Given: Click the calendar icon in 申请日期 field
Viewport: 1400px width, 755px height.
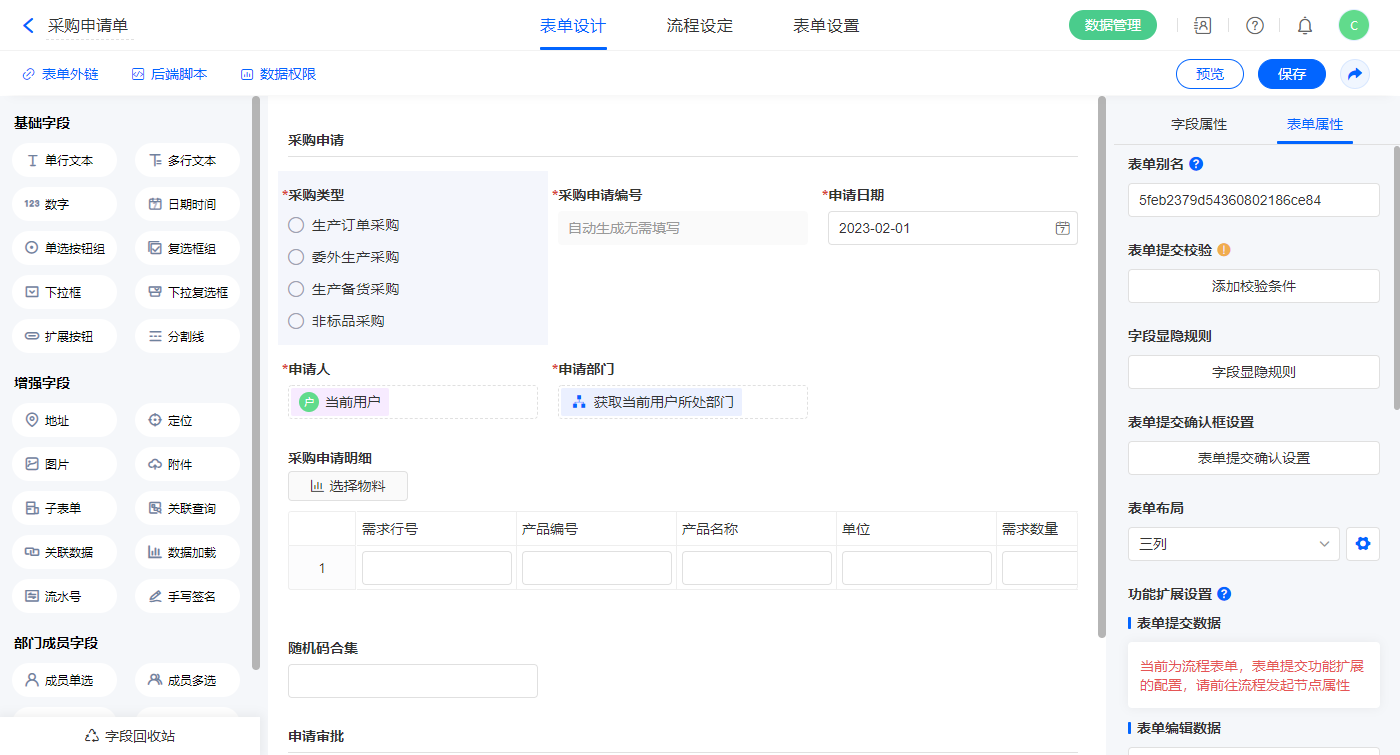Looking at the screenshot, I should [1062, 228].
